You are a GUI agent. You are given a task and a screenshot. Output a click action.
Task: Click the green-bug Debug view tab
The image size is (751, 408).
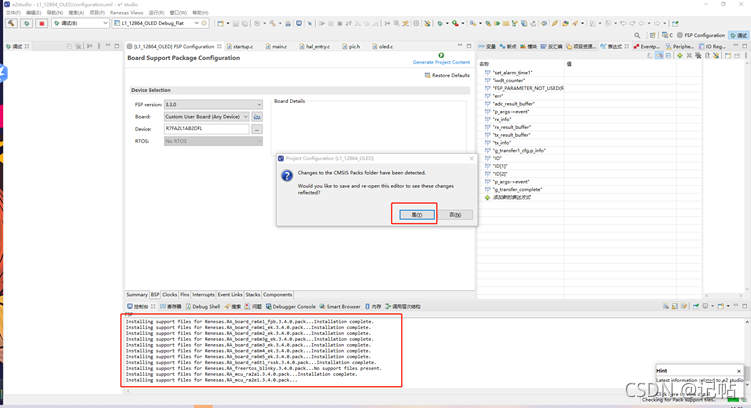pos(18,46)
